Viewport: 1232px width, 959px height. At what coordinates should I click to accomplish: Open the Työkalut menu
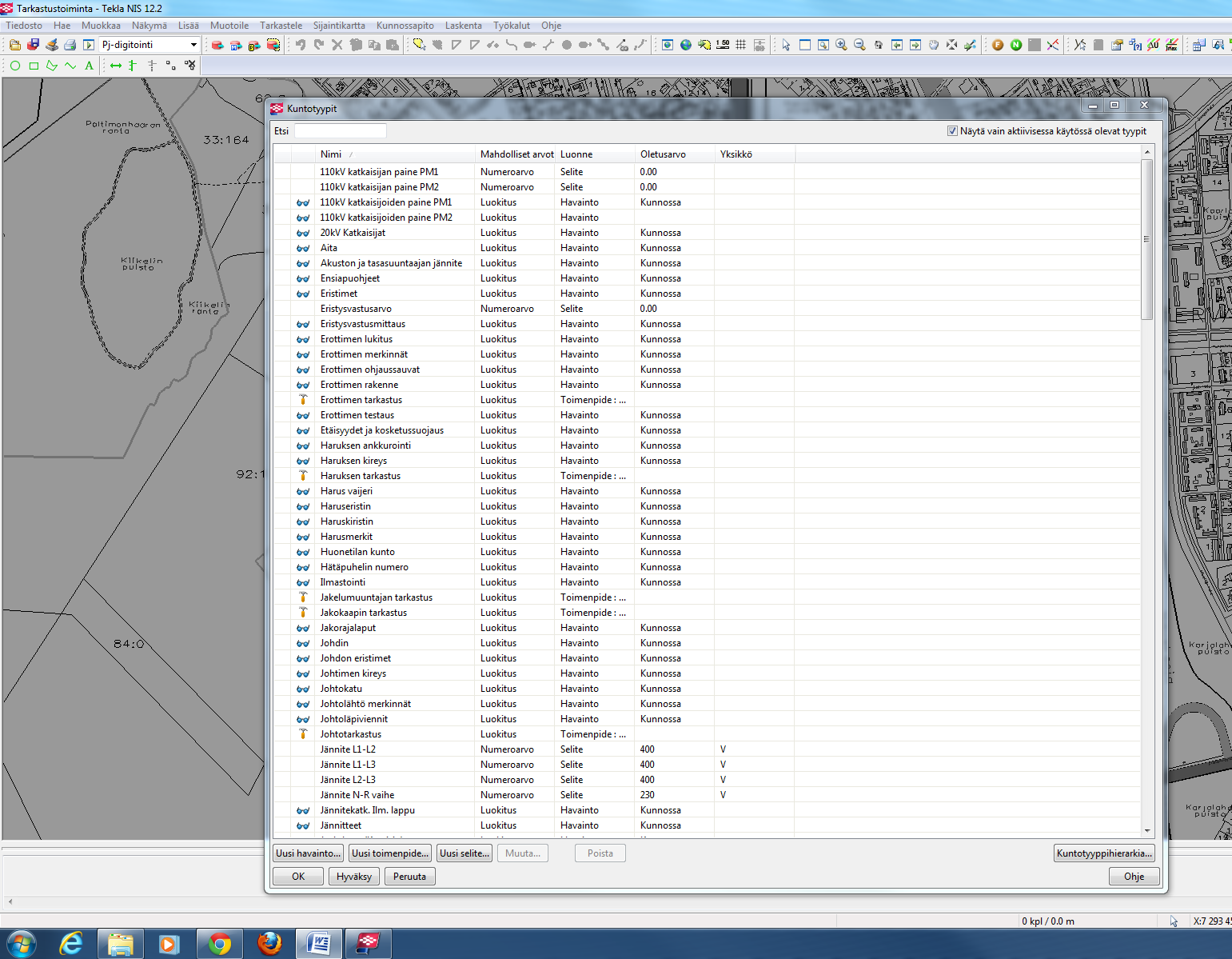click(511, 26)
